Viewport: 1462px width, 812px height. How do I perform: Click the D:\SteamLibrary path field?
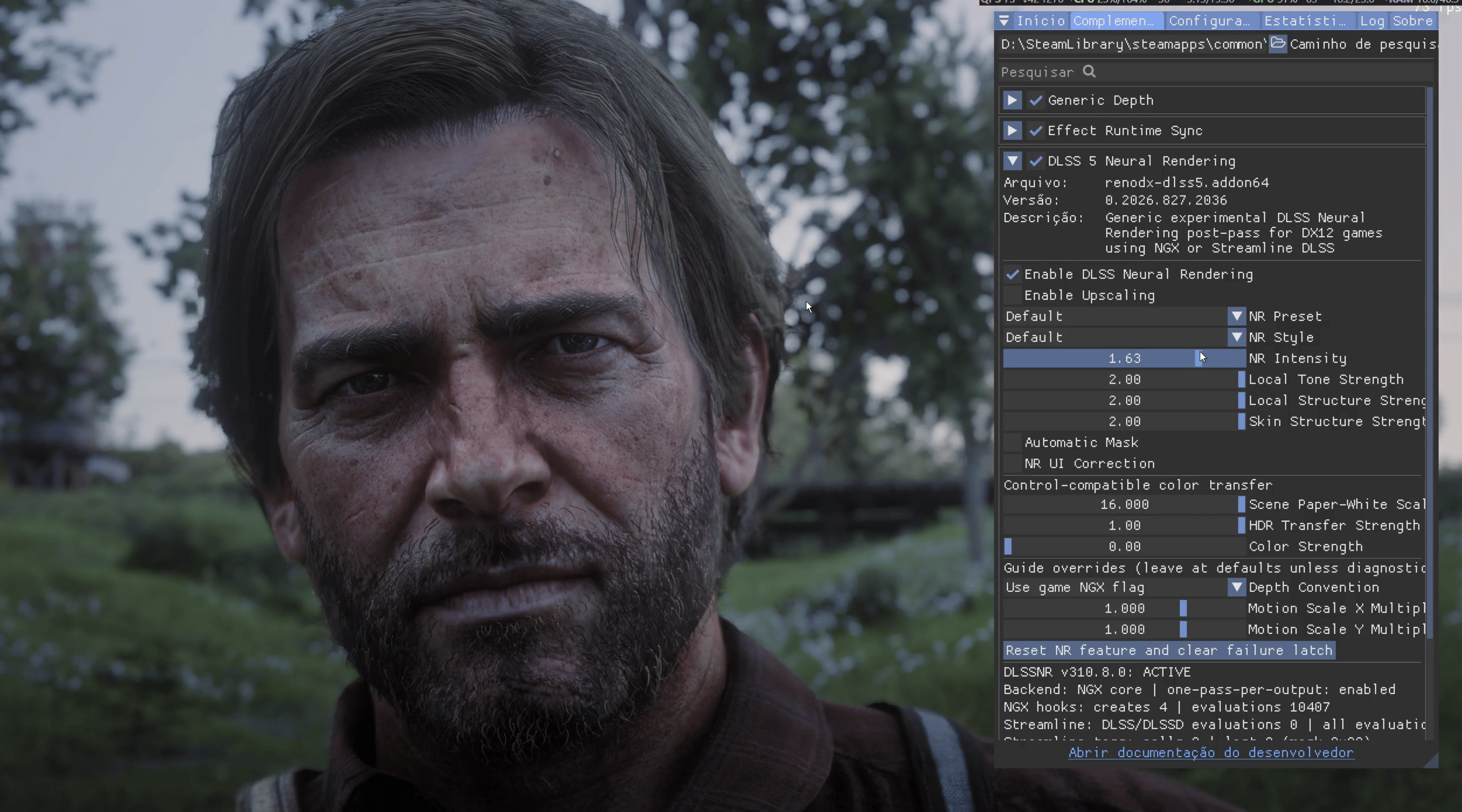[1133, 44]
